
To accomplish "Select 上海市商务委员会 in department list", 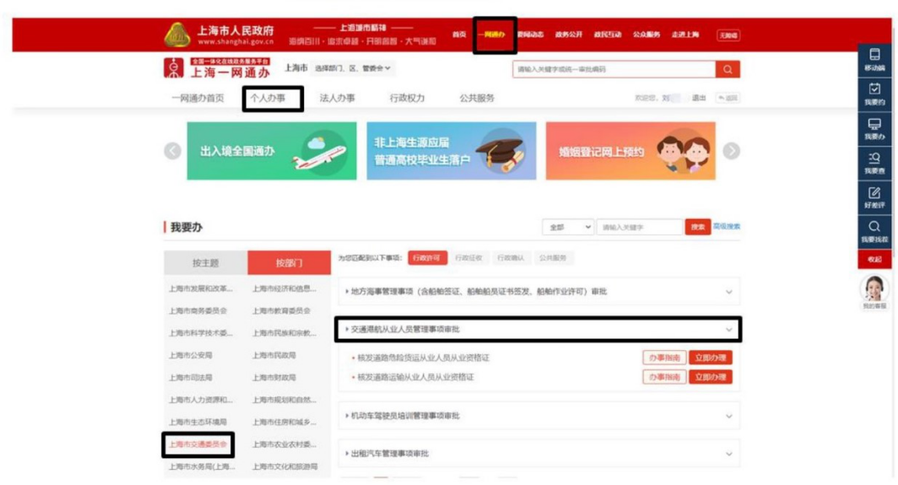I will click(x=198, y=311).
